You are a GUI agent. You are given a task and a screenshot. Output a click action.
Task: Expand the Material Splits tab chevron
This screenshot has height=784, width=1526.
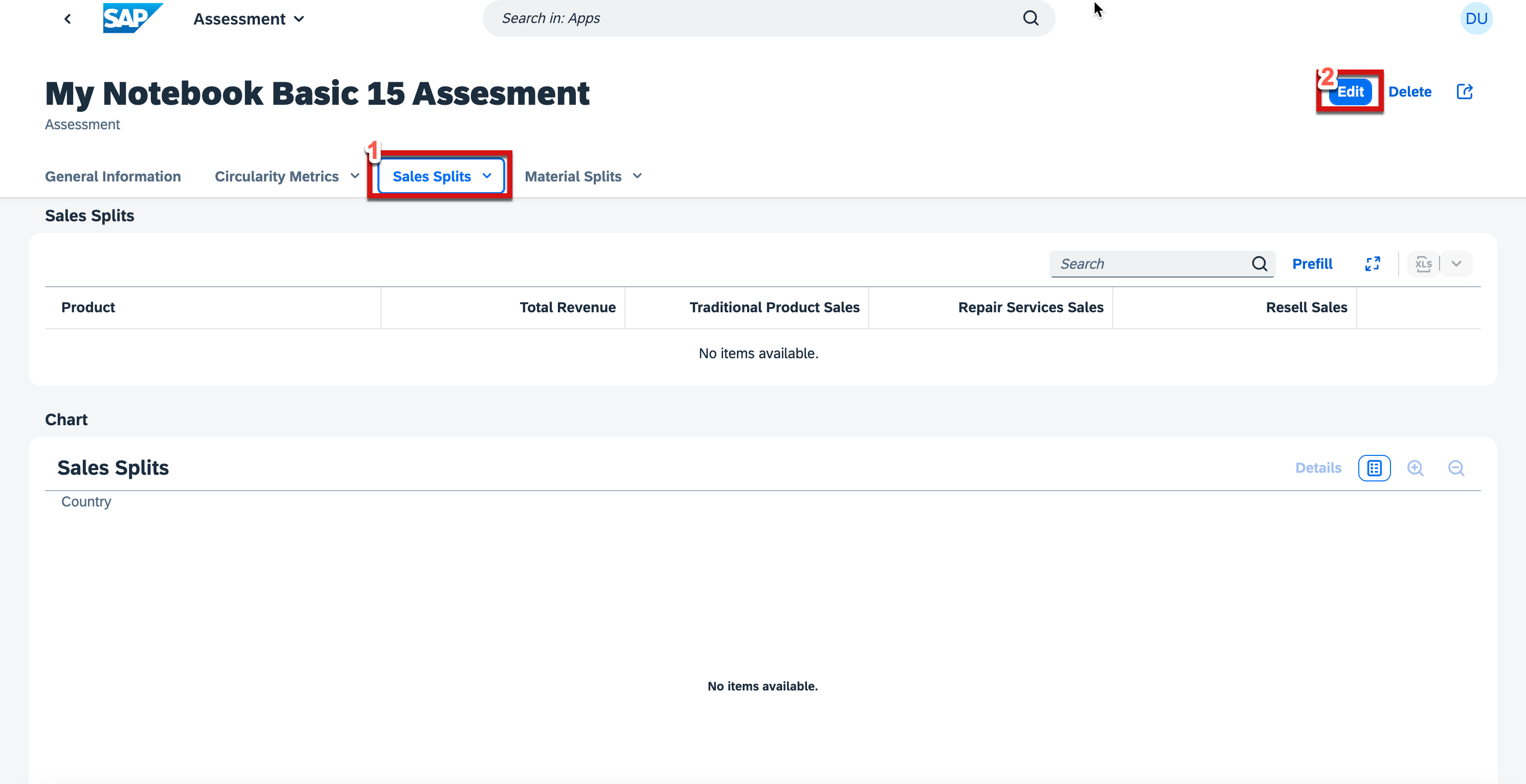[637, 176]
